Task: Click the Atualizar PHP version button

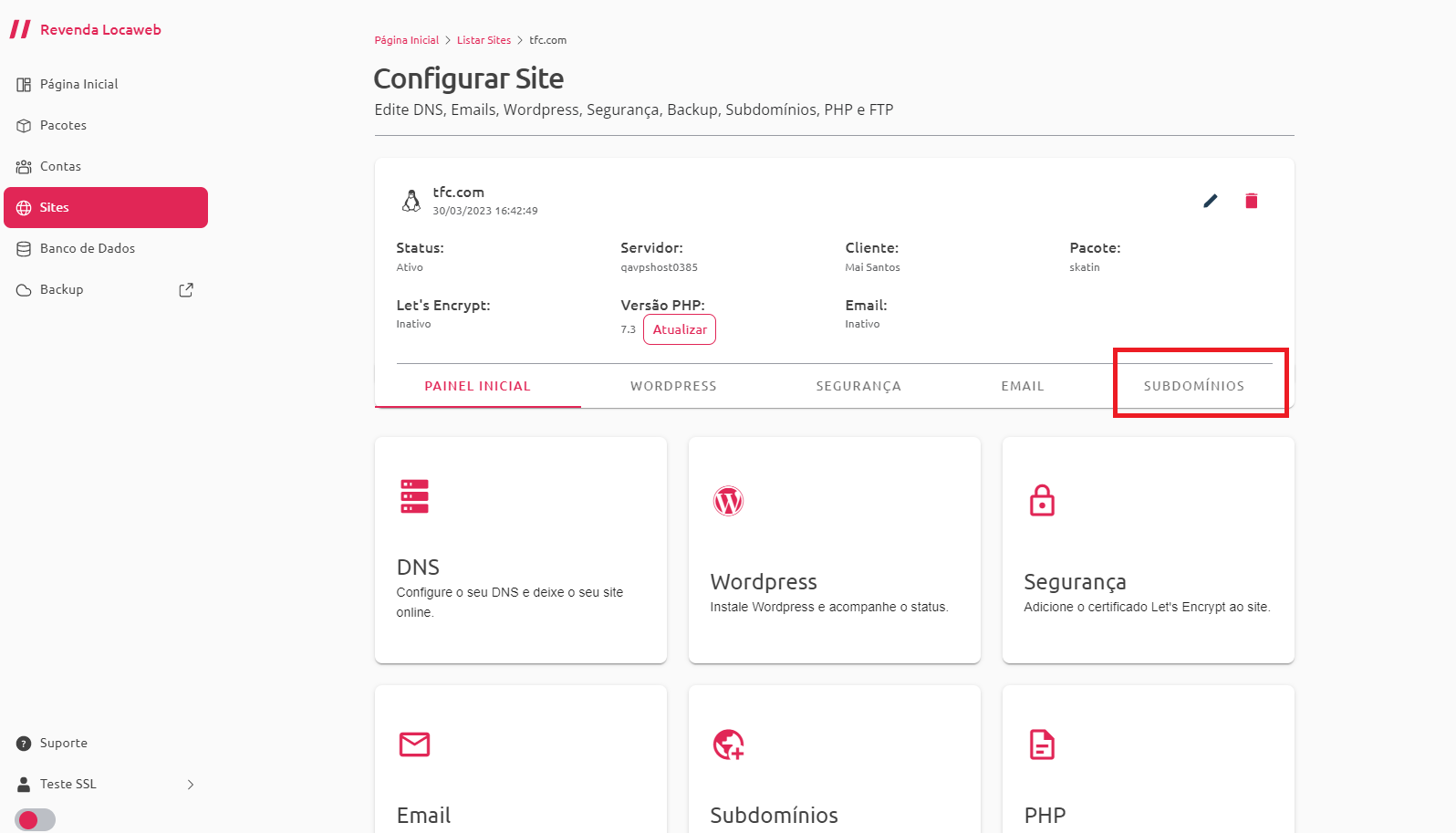Action: tap(680, 329)
